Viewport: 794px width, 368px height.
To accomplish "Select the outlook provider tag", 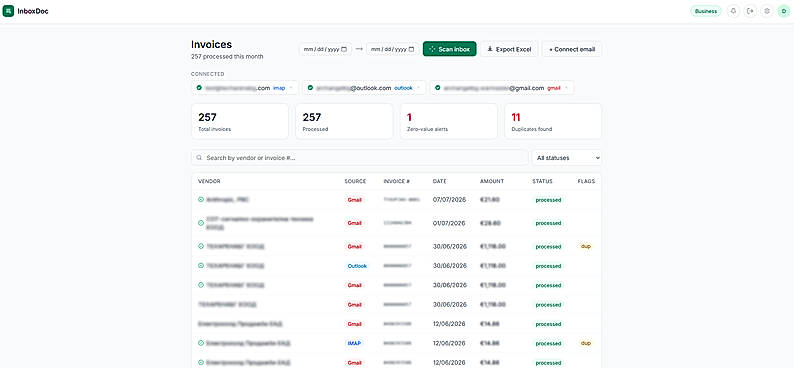I will click(404, 88).
